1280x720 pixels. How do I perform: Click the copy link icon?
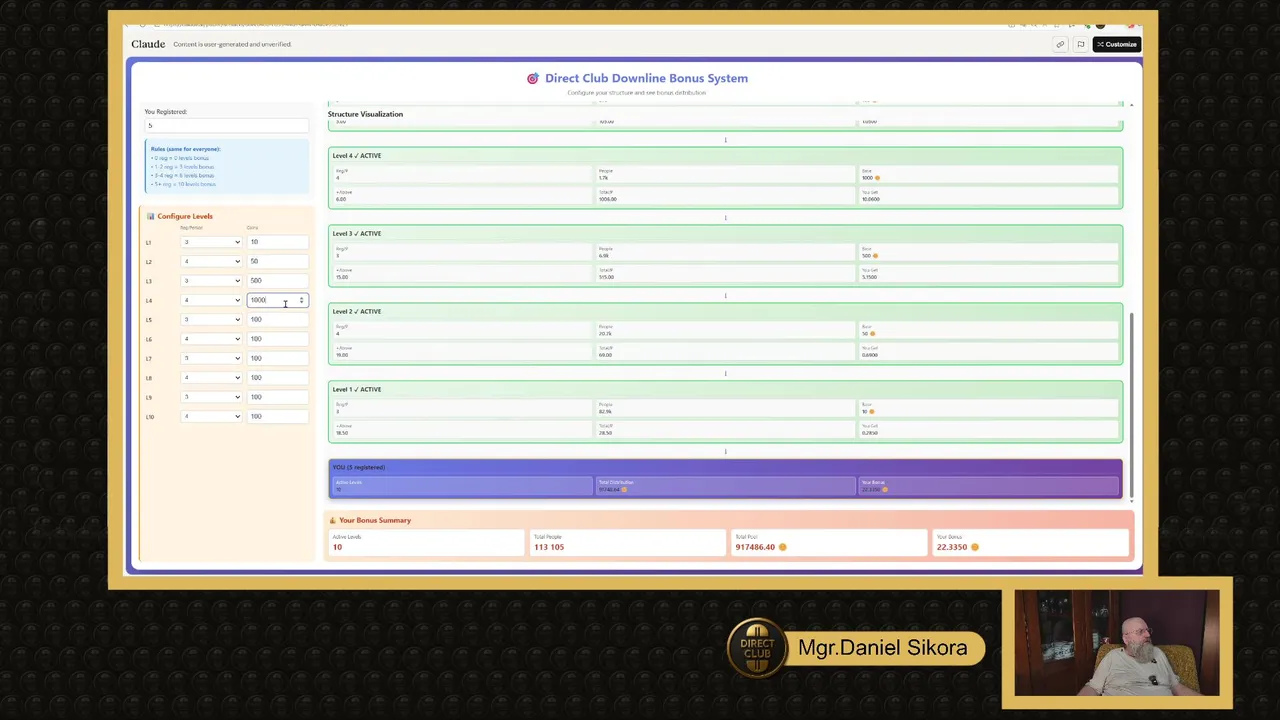pyautogui.click(x=1060, y=44)
